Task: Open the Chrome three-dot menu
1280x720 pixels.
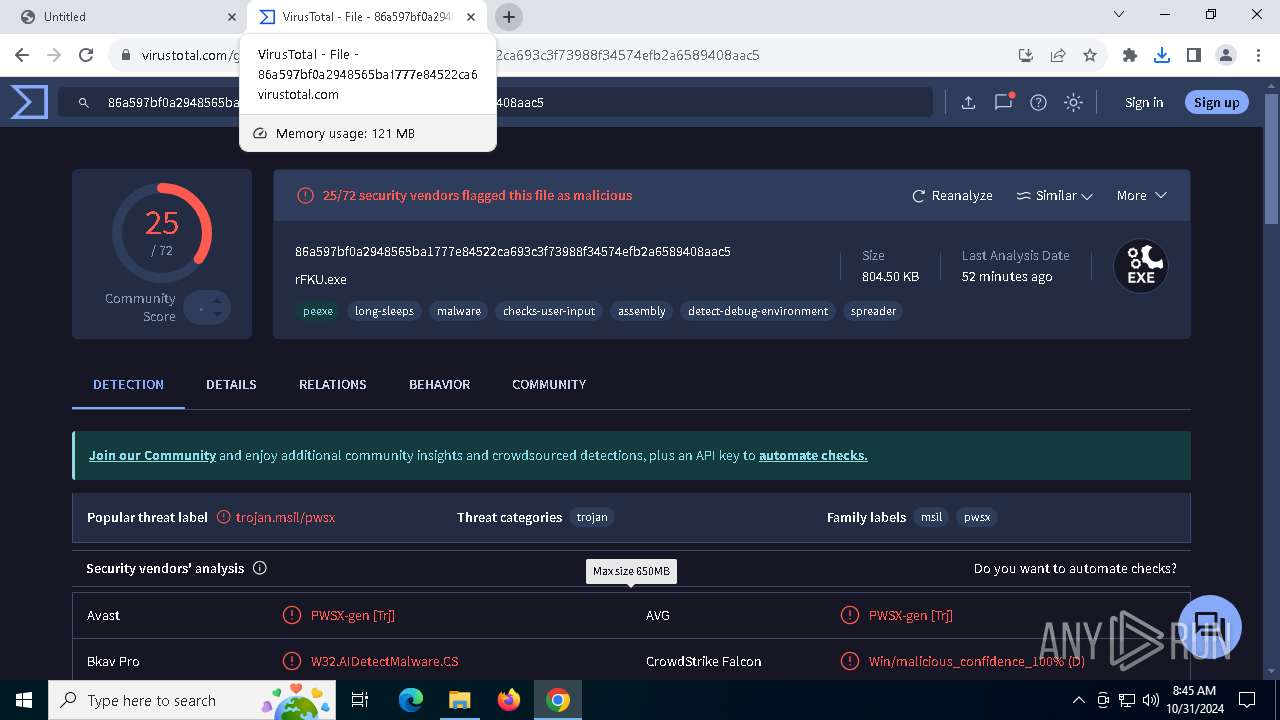Action: pyautogui.click(x=1258, y=55)
